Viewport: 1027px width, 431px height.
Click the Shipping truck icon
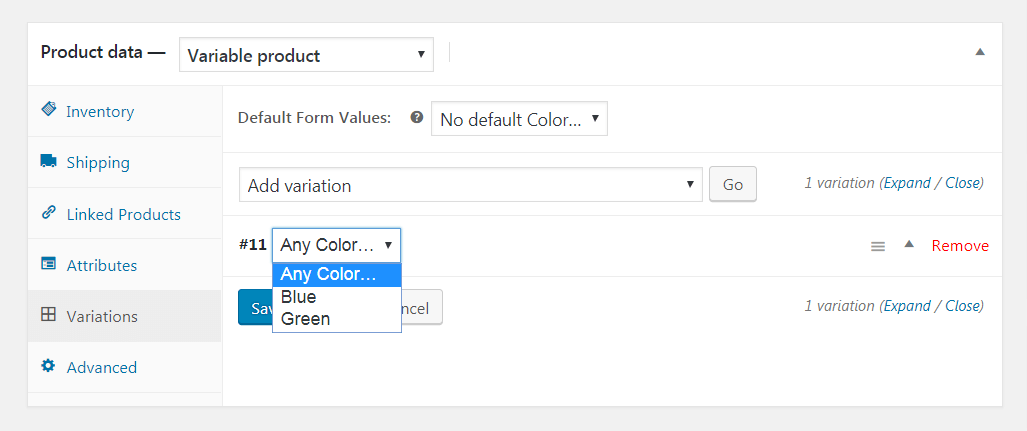point(48,161)
